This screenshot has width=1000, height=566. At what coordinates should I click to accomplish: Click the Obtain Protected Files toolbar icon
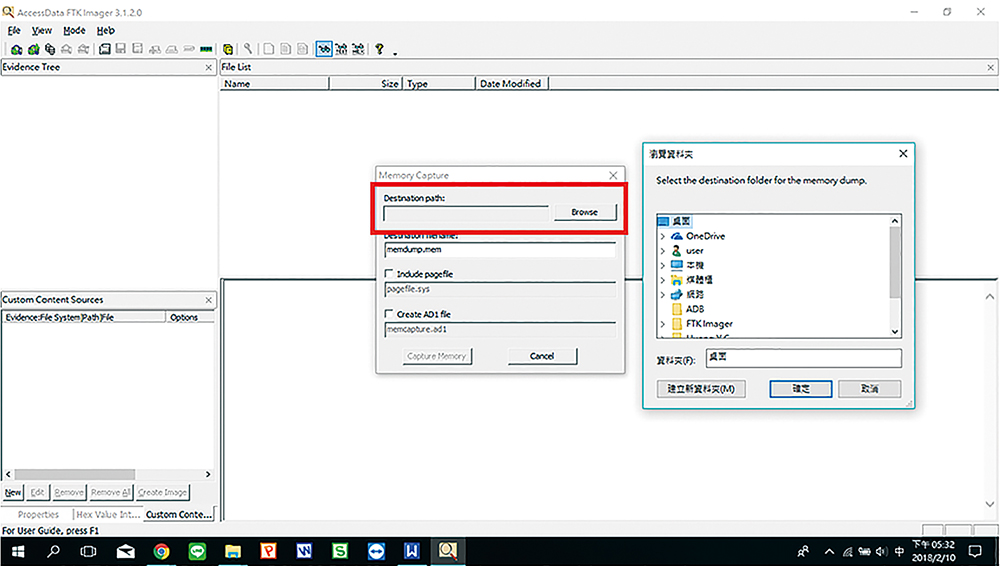tap(228, 49)
